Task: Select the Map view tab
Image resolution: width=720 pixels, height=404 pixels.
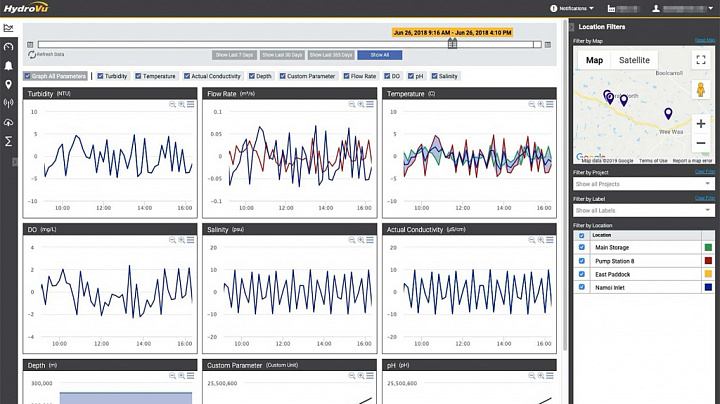Action: point(594,60)
